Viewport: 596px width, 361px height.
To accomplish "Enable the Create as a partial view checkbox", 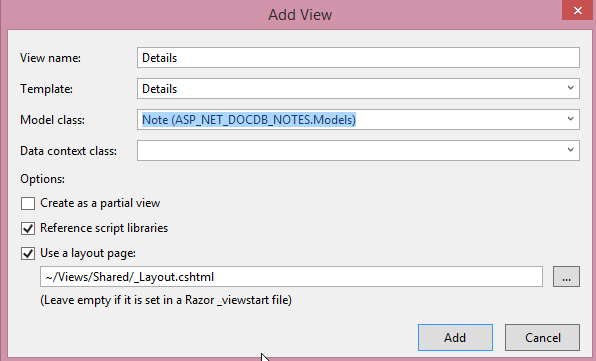I will coord(28,203).
